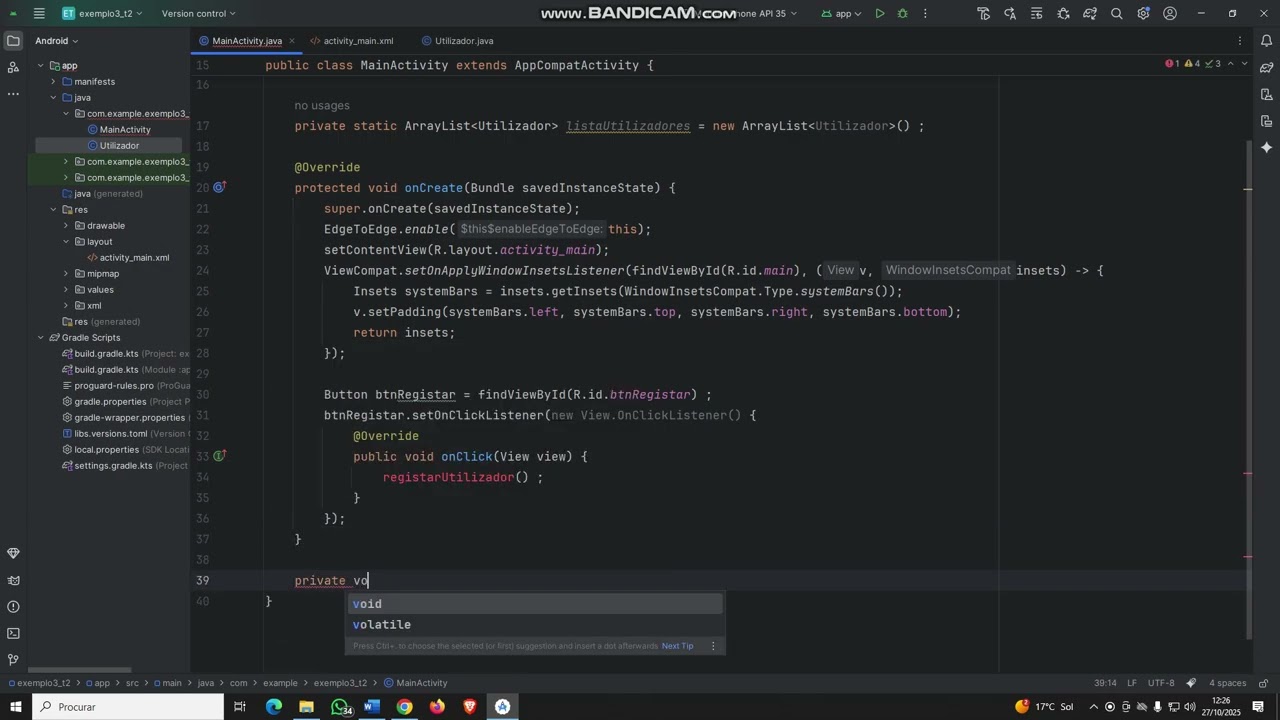Choose 'void' from the completion popup
This screenshot has height=720, width=1280.
click(535, 604)
